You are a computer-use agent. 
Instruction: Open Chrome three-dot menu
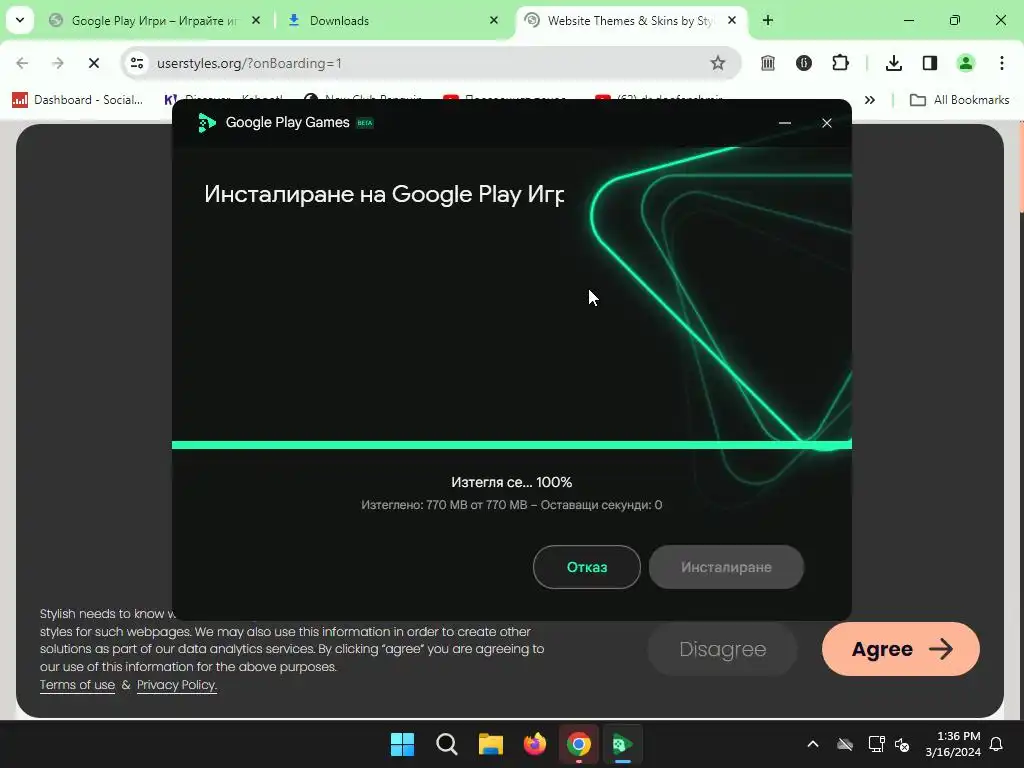point(1002,63)
